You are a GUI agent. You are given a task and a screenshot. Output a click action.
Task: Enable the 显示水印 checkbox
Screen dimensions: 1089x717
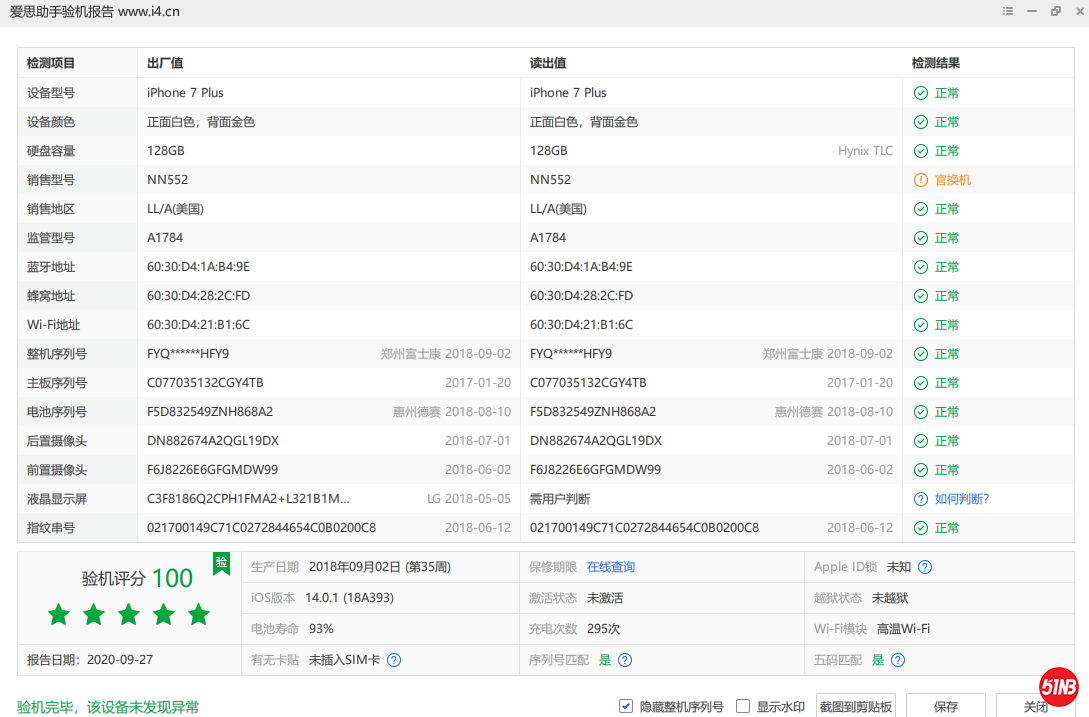click(743, 706)
